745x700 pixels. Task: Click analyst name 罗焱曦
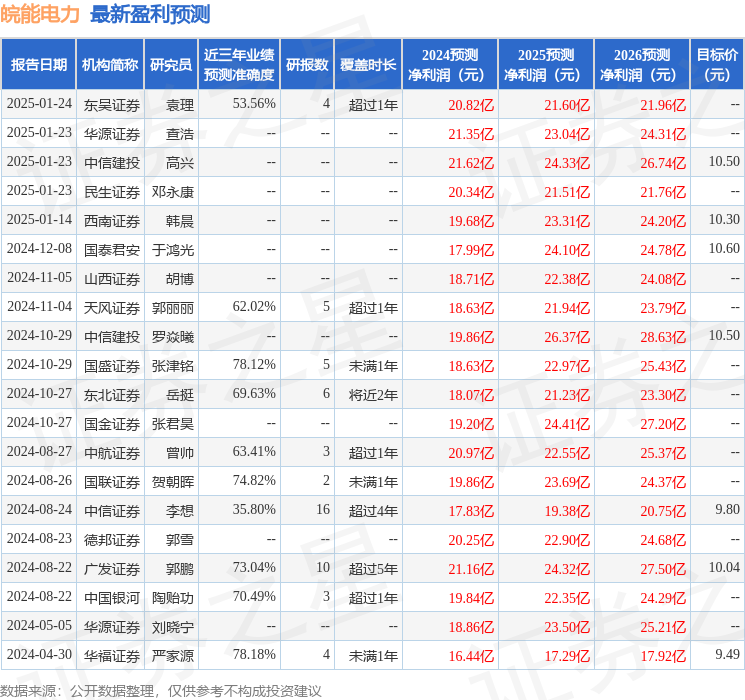tap(172, 337)
